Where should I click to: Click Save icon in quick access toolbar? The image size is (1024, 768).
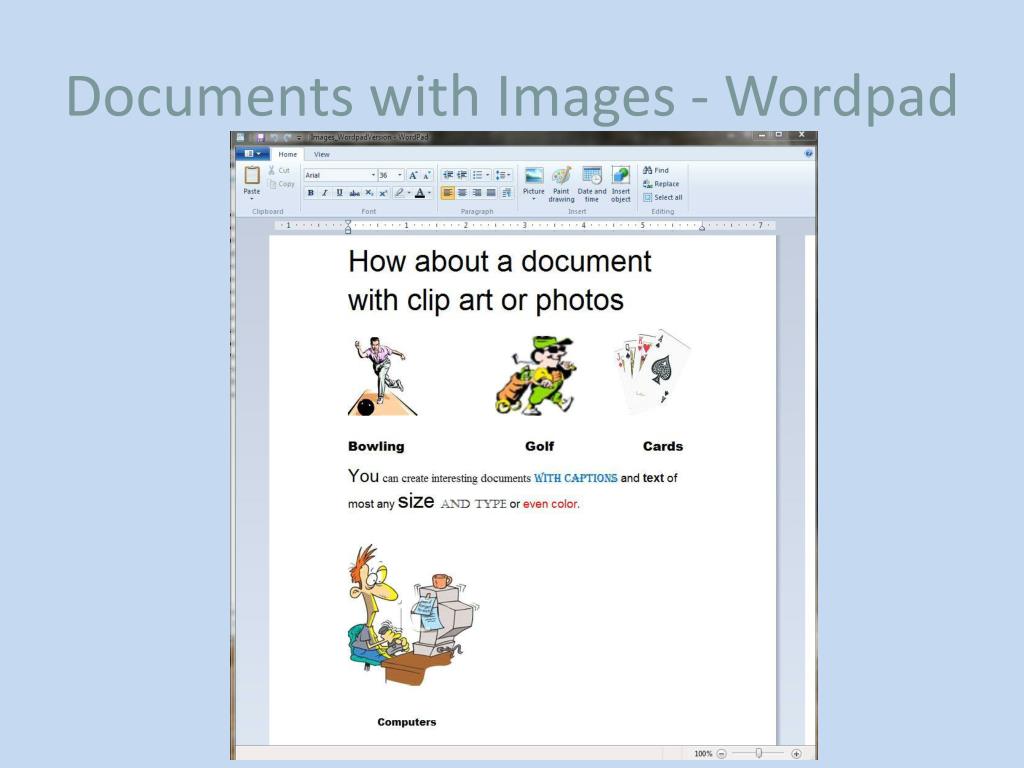(260, 137)
